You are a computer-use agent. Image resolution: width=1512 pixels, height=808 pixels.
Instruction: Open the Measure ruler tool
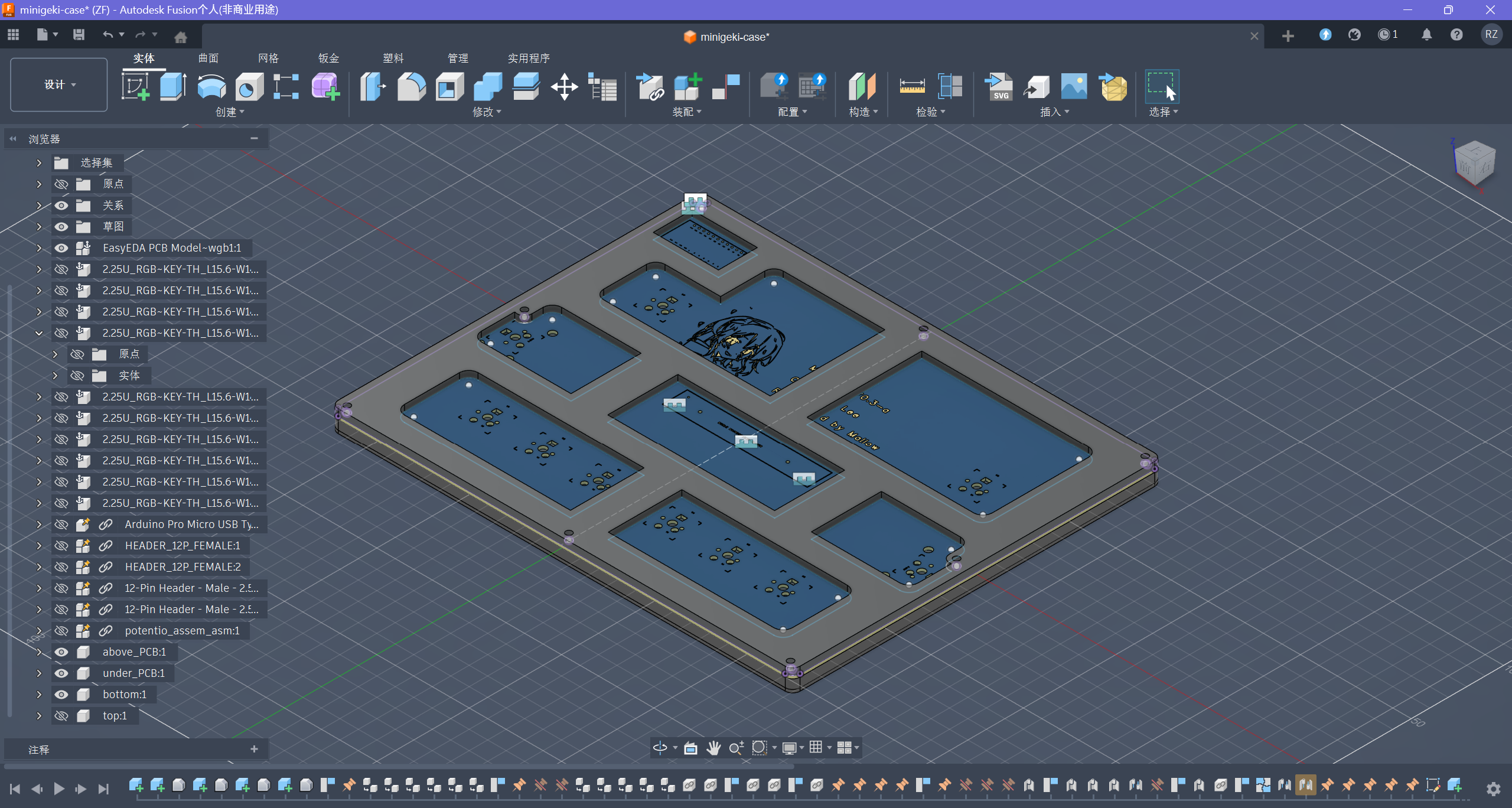click(912, 87)
